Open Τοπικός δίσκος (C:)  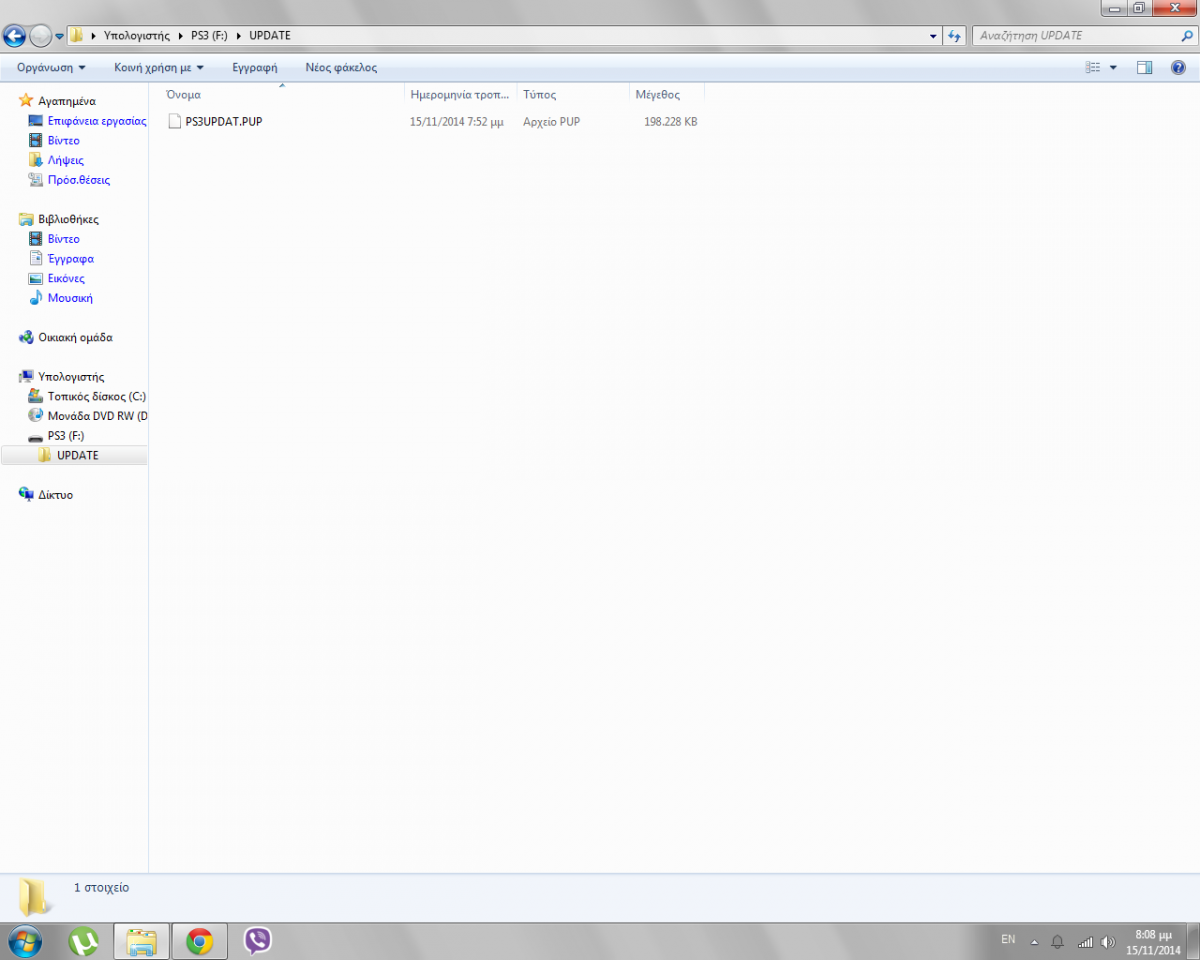point(97,396)
